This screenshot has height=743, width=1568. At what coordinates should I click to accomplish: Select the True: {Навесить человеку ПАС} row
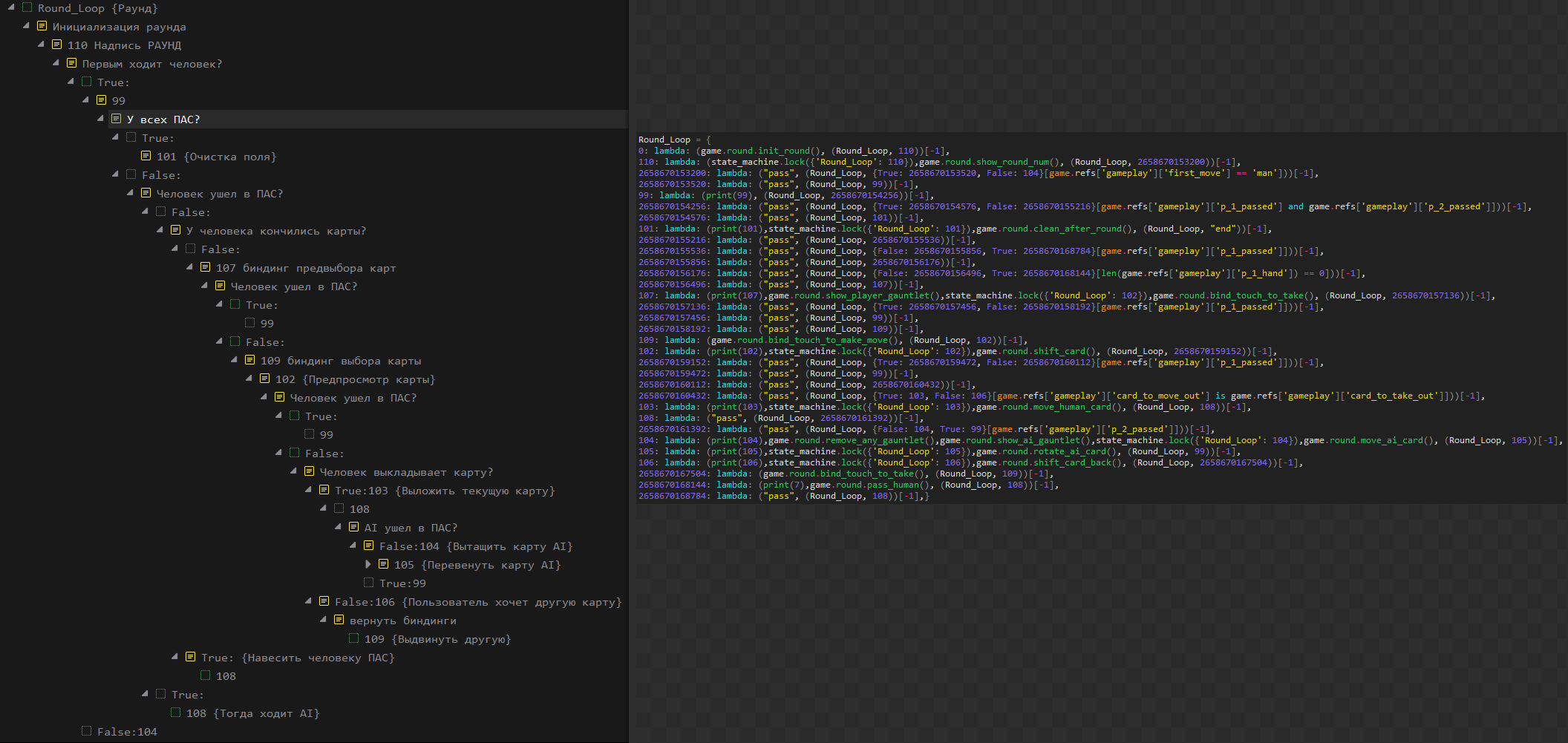tap(297, 658)
